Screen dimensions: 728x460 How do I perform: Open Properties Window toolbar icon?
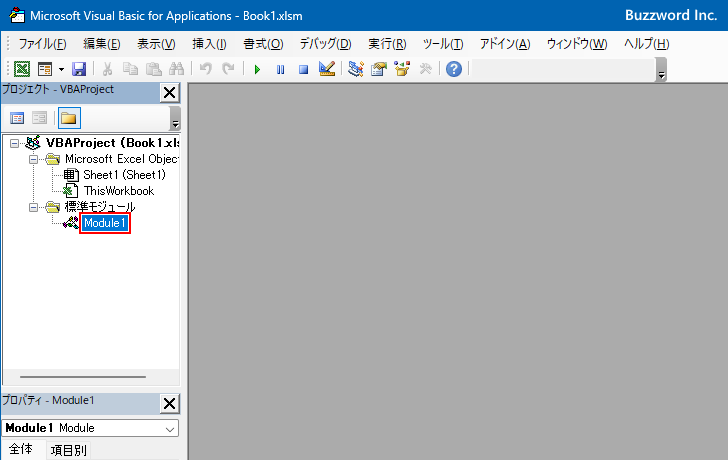379,69
